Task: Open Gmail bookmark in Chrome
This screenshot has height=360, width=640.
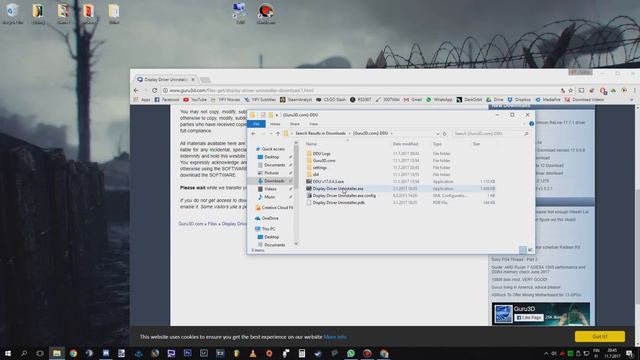Action: pyautogui.click(x=413, y=100)
